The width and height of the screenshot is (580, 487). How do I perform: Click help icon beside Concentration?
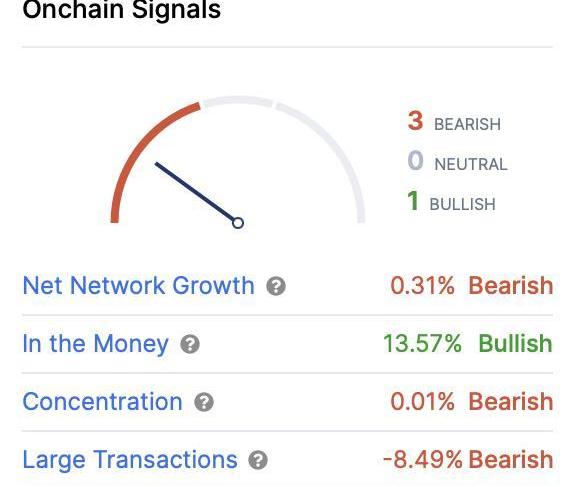pos(204,402)
